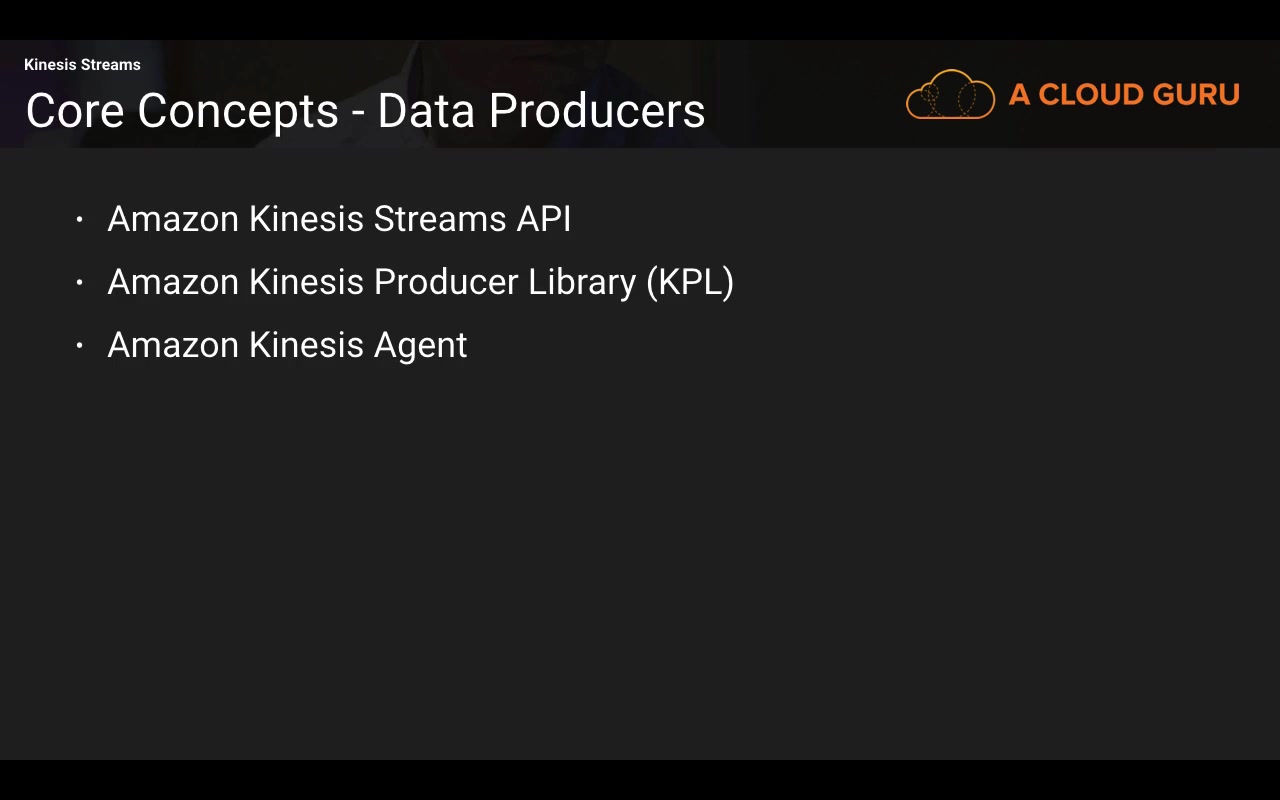Click the word 'Producers' in the slide title
Screen dimensions: 1280x800
[597, 111]
